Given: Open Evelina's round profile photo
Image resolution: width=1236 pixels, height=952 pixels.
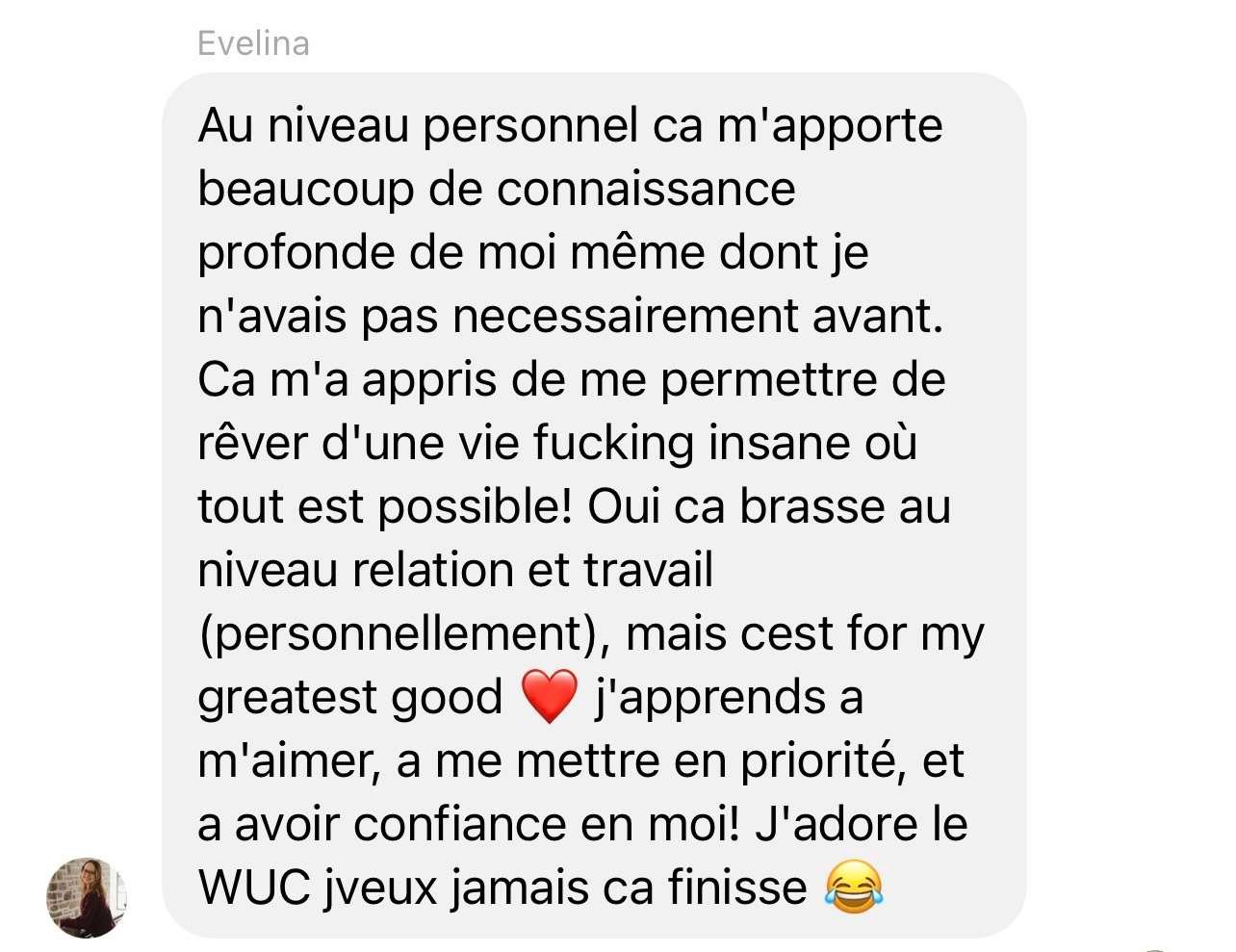Looking at the screenshot, I should (87, 897).
